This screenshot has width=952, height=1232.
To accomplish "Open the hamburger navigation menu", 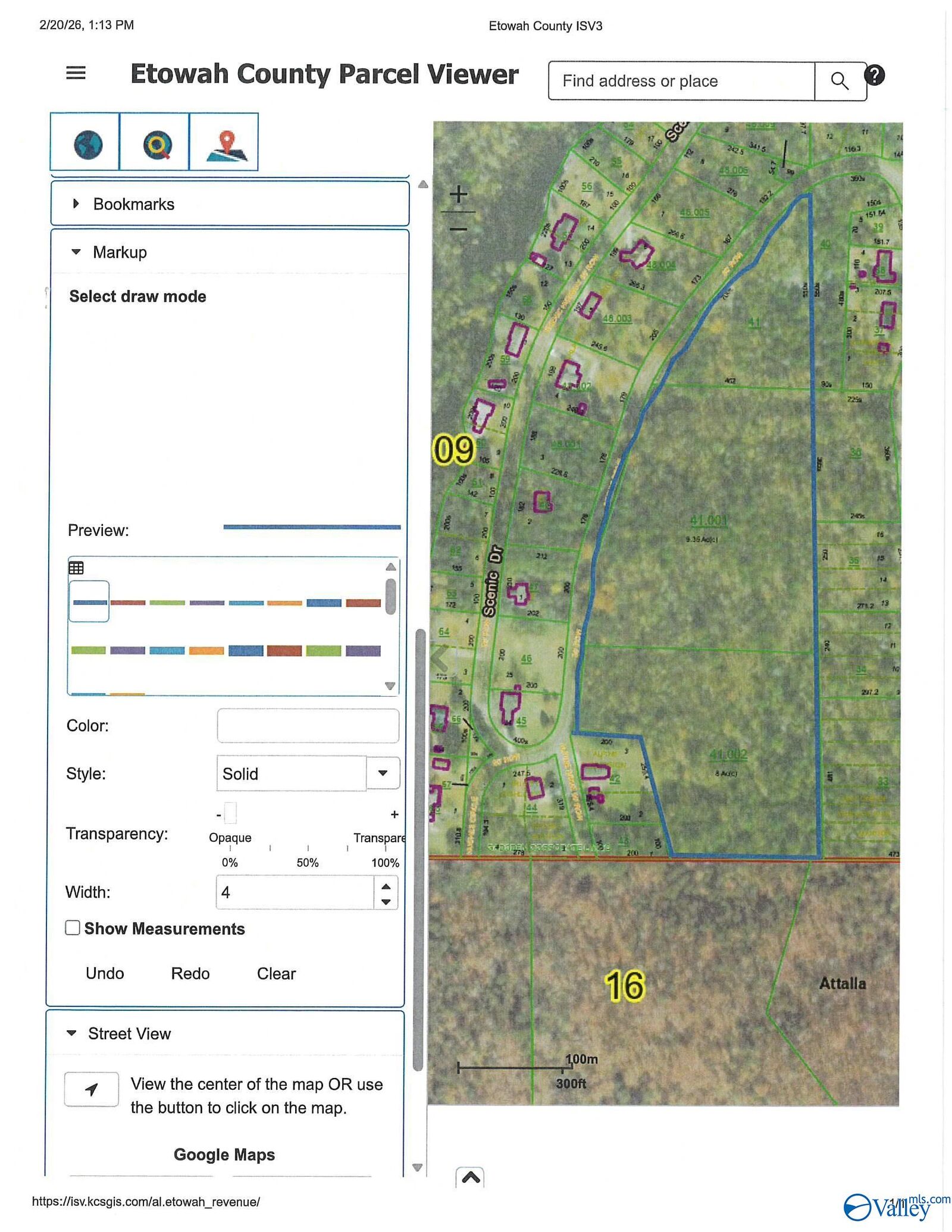I will [75, 71].
